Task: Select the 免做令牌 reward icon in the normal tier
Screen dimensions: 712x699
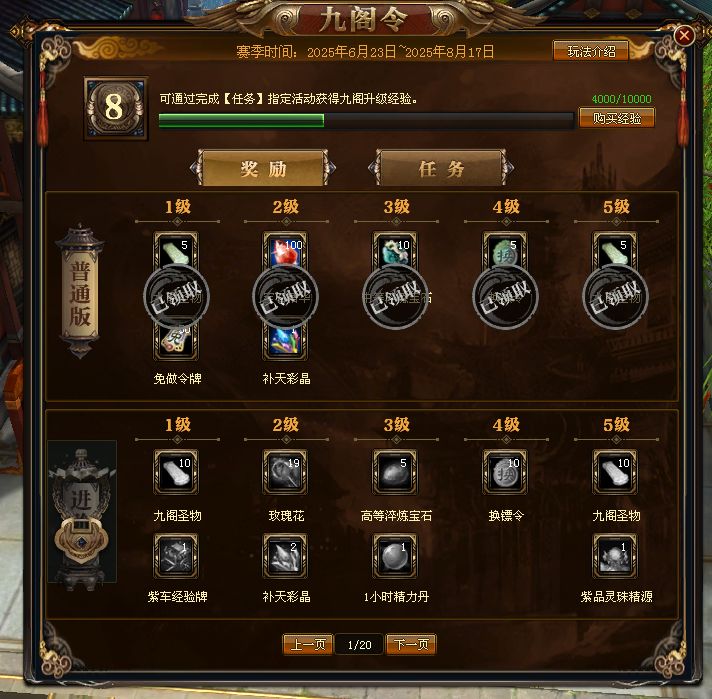Action: point(176,340)
